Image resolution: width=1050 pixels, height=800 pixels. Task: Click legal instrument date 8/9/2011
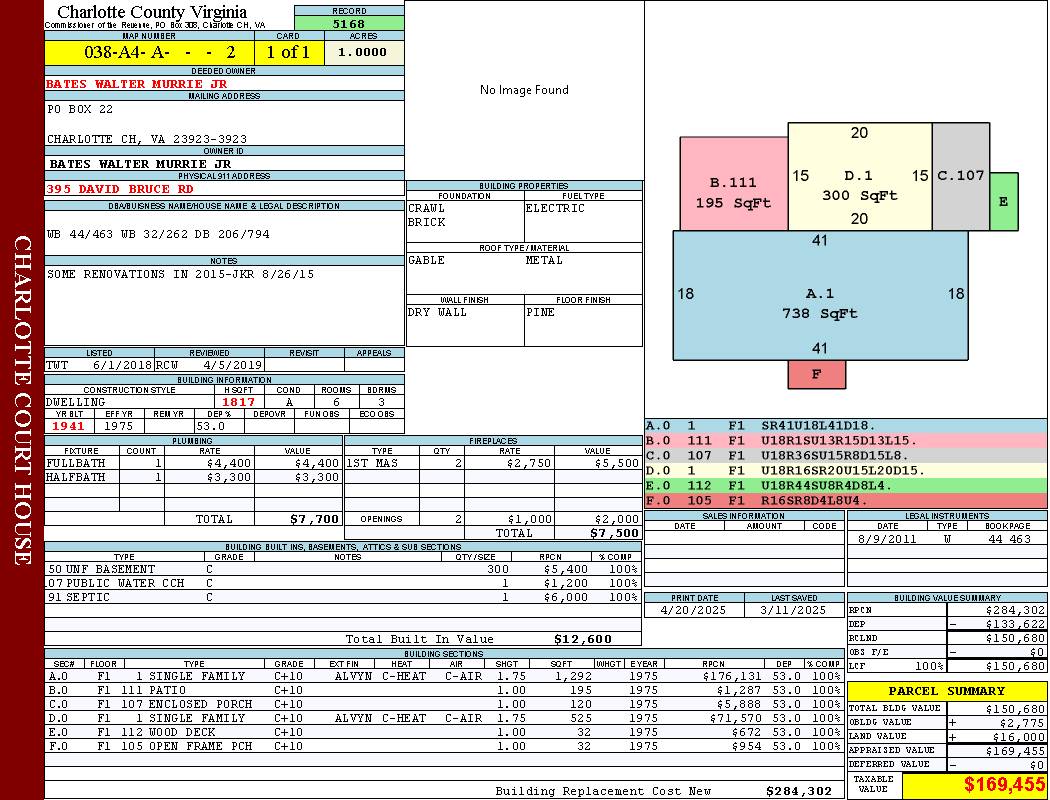point(887,539)
